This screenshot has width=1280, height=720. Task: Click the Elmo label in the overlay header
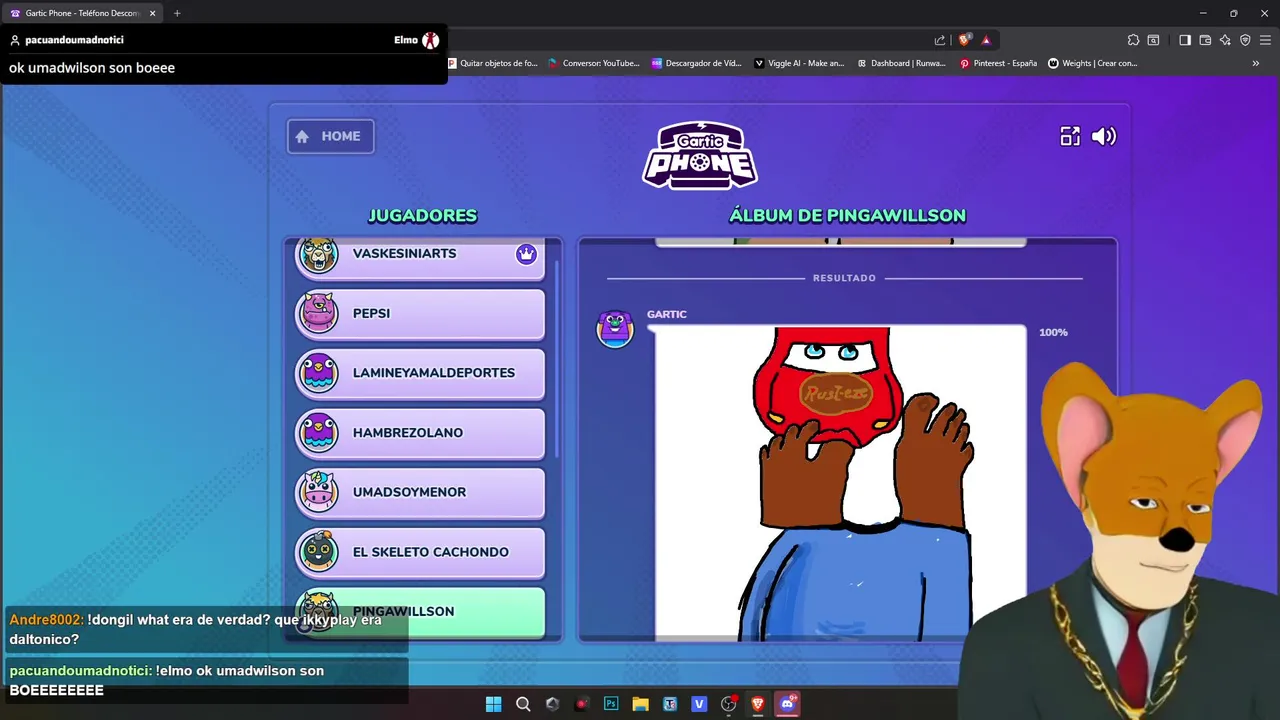(x=406, y=40)
